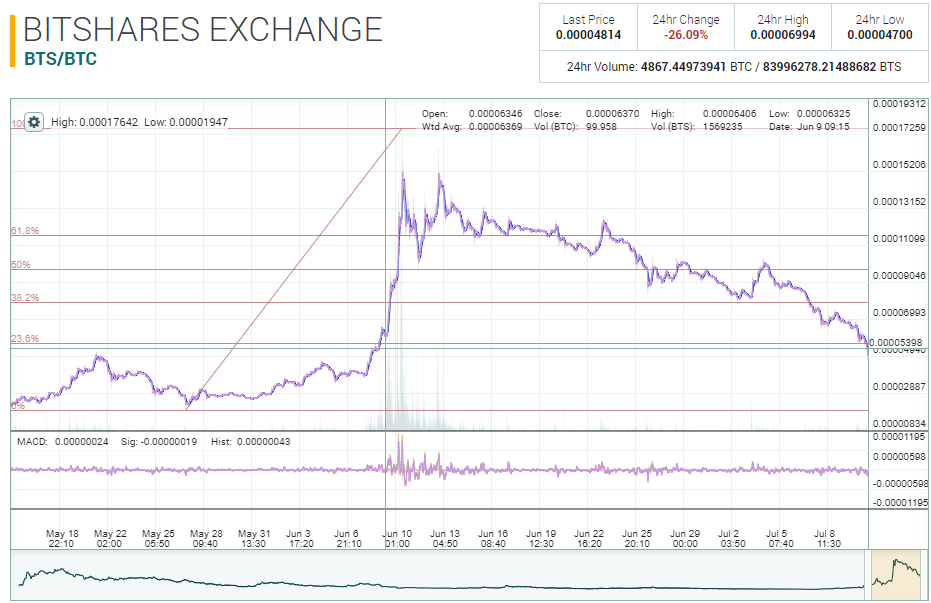
Task: Click the Sig value -0.00000019
Action: [169, 442]
